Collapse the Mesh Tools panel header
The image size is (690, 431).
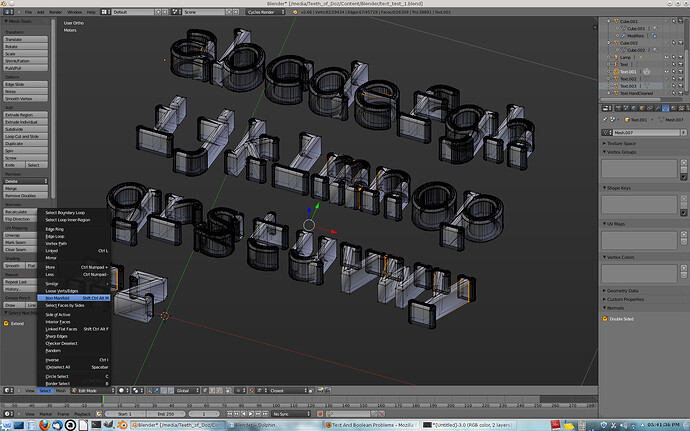pos(19,21)
